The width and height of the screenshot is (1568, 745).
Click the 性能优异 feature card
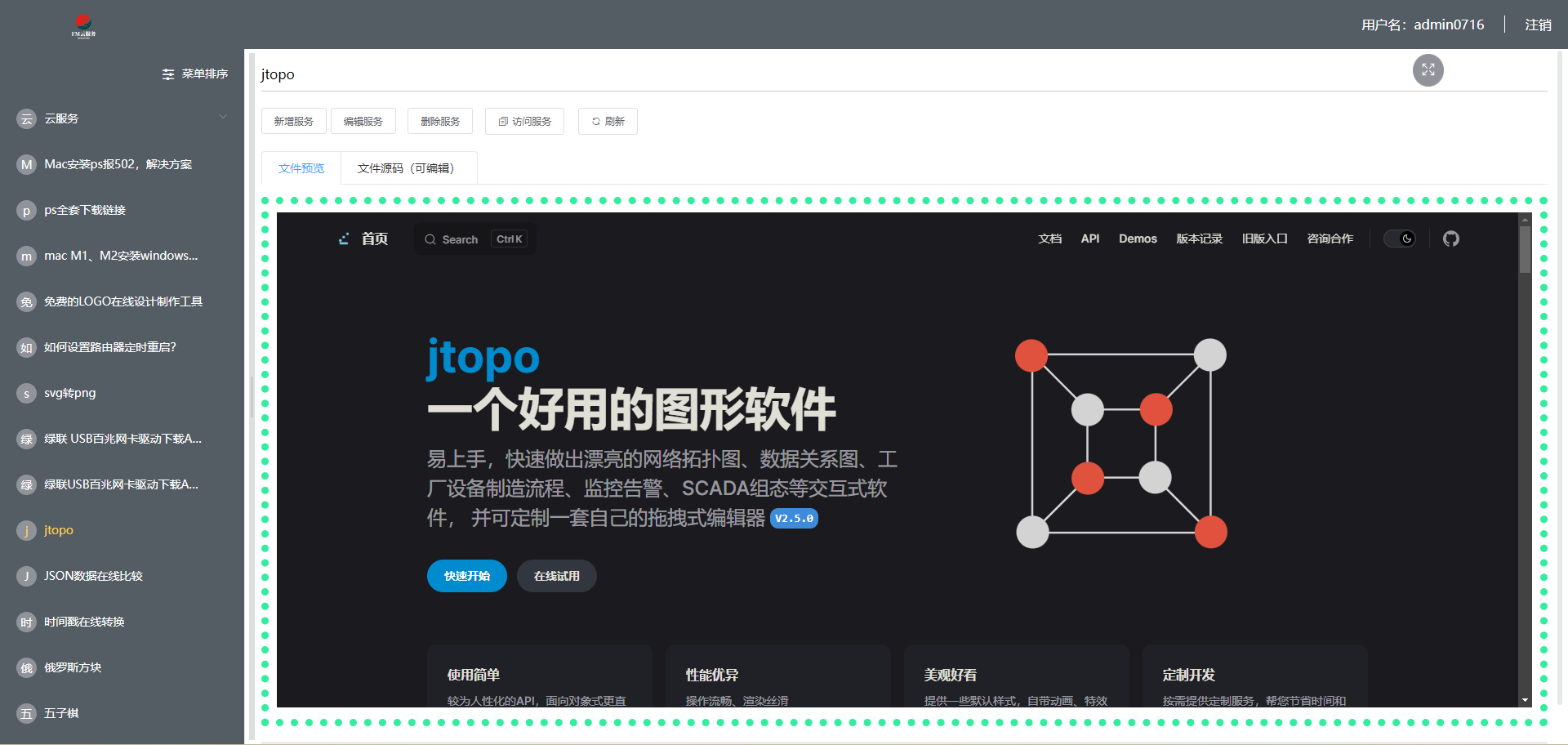click(x=778, y=676)
